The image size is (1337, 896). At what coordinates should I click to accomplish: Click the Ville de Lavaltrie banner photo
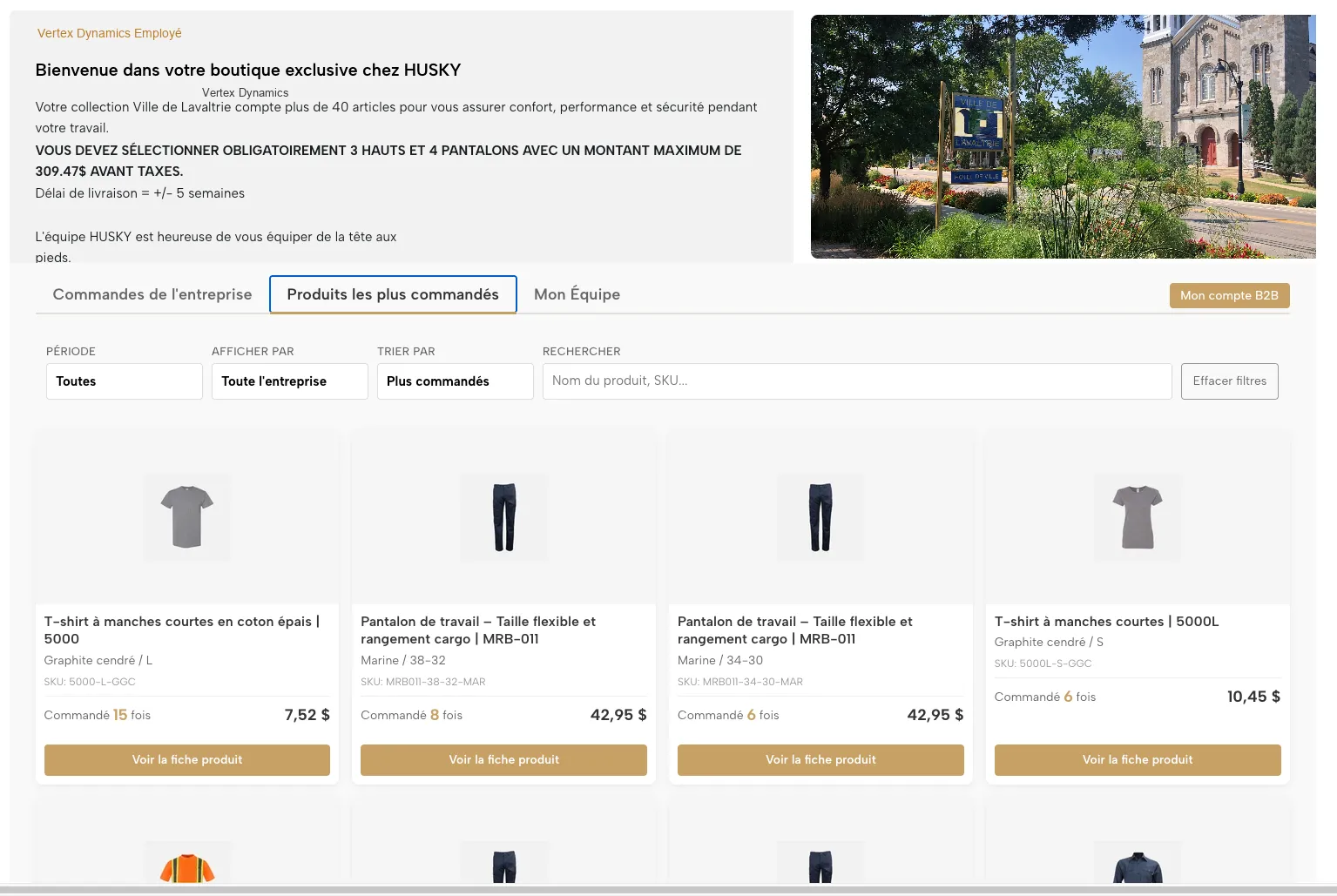click(1063, 137)
